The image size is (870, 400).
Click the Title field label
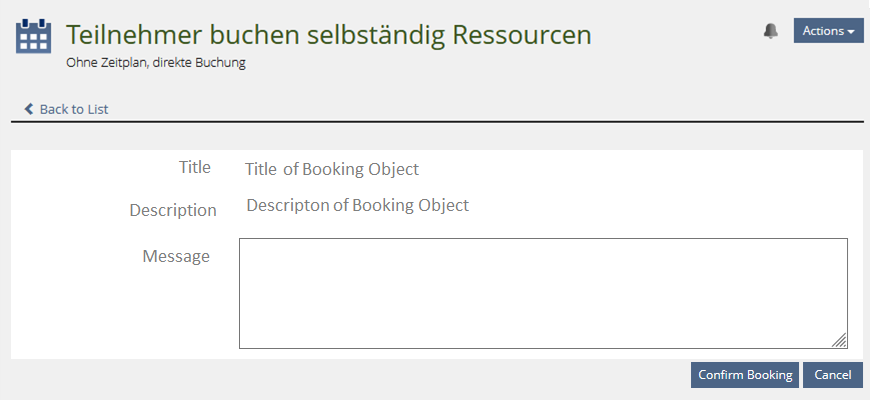(x=195, y=167)
